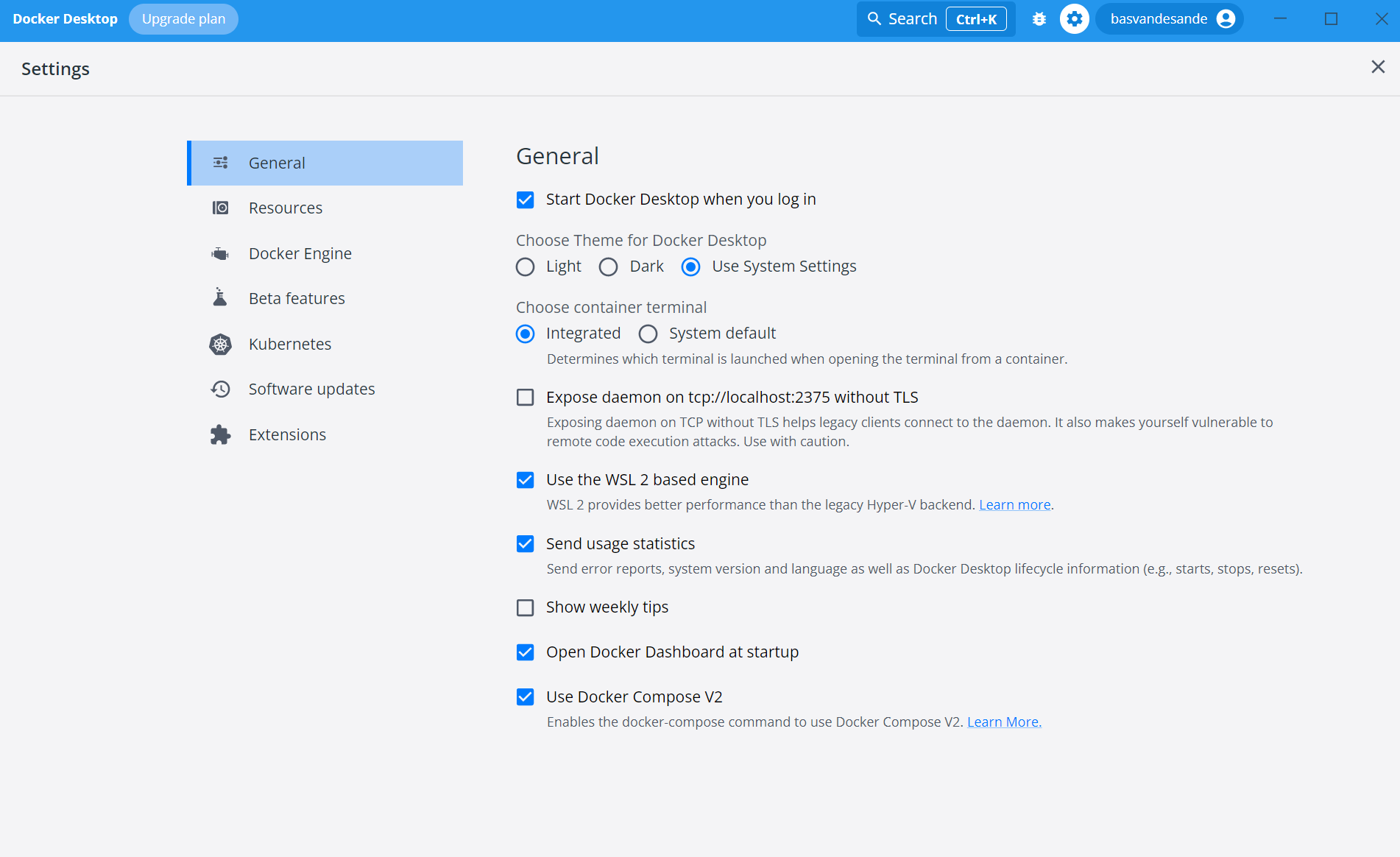Screen dimensions: 1400x857
Task: Open the WSL 2 Learn more link
Action: (x=1014, y=504)
